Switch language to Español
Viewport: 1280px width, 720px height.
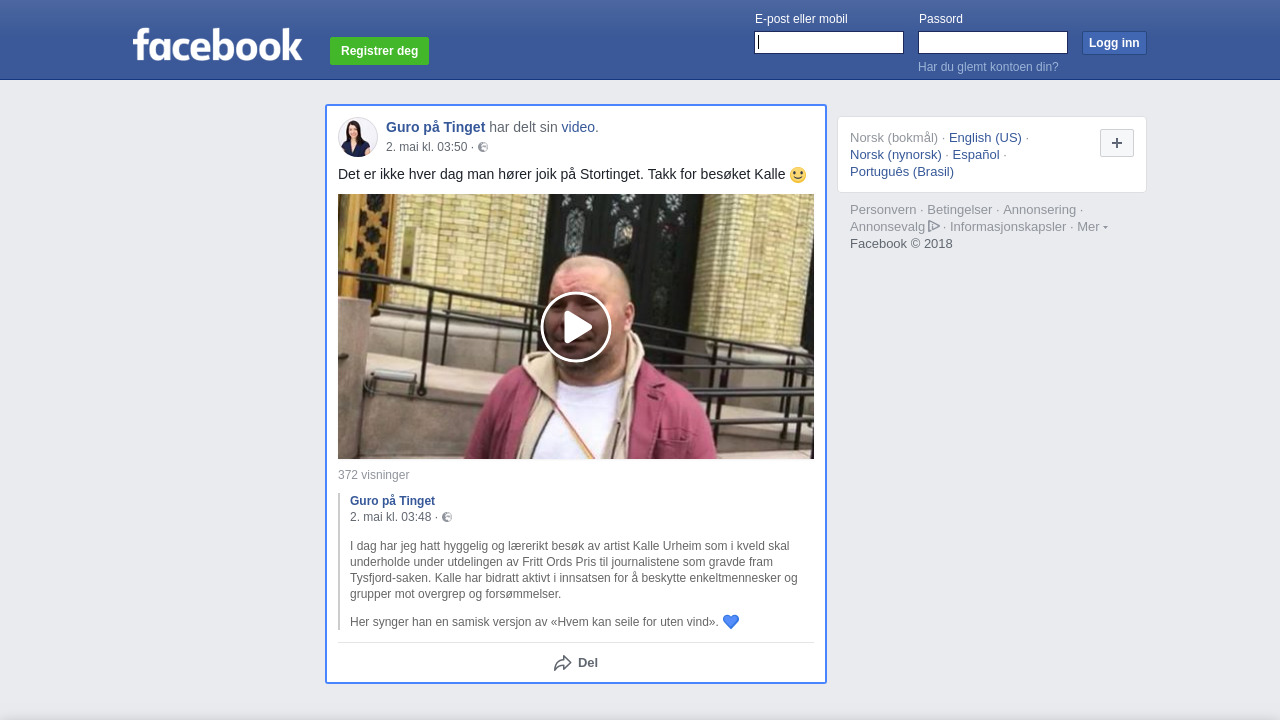coord(976,154)
